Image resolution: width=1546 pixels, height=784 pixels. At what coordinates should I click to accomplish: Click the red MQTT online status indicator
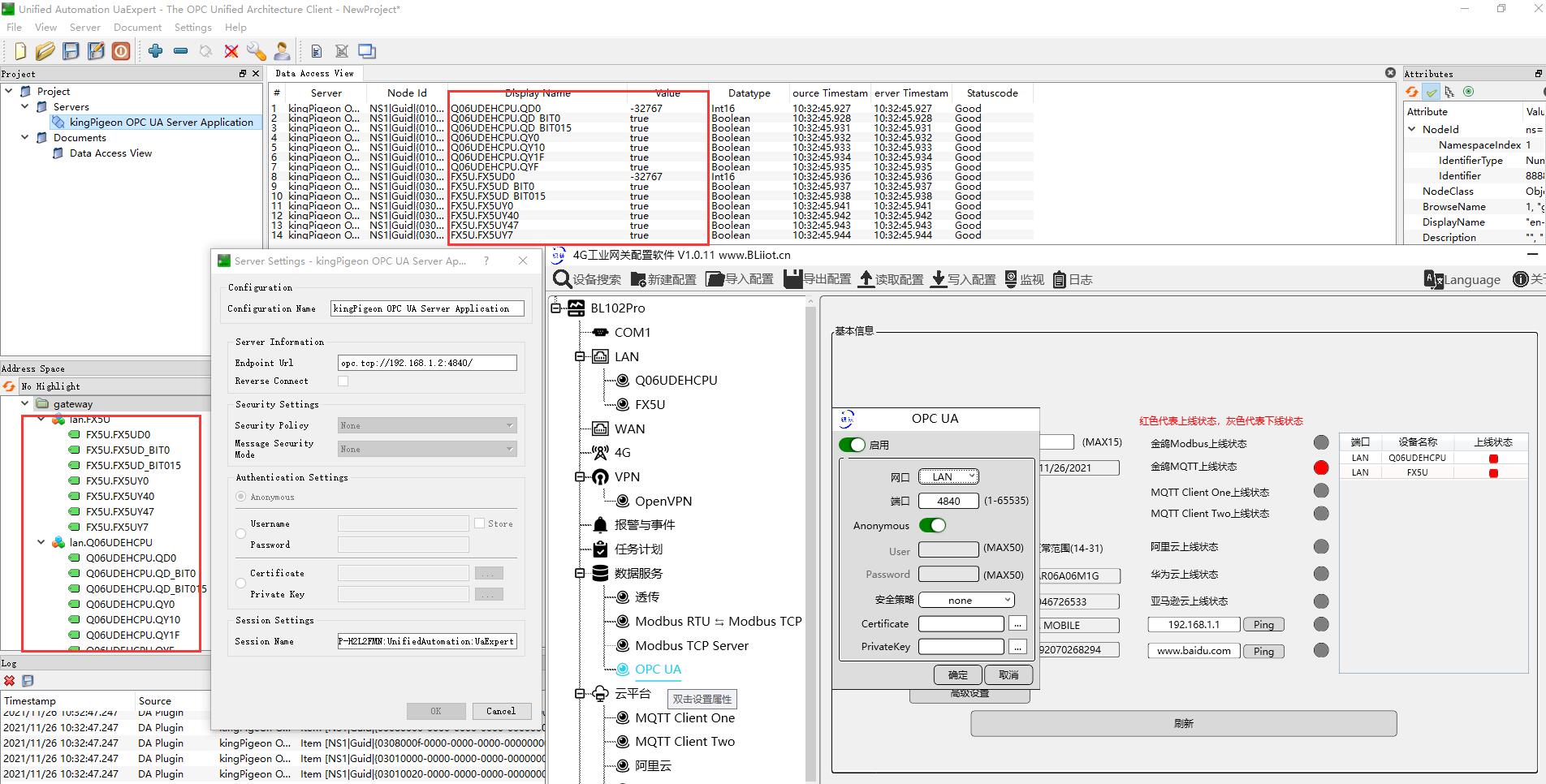pos(1321,467)
